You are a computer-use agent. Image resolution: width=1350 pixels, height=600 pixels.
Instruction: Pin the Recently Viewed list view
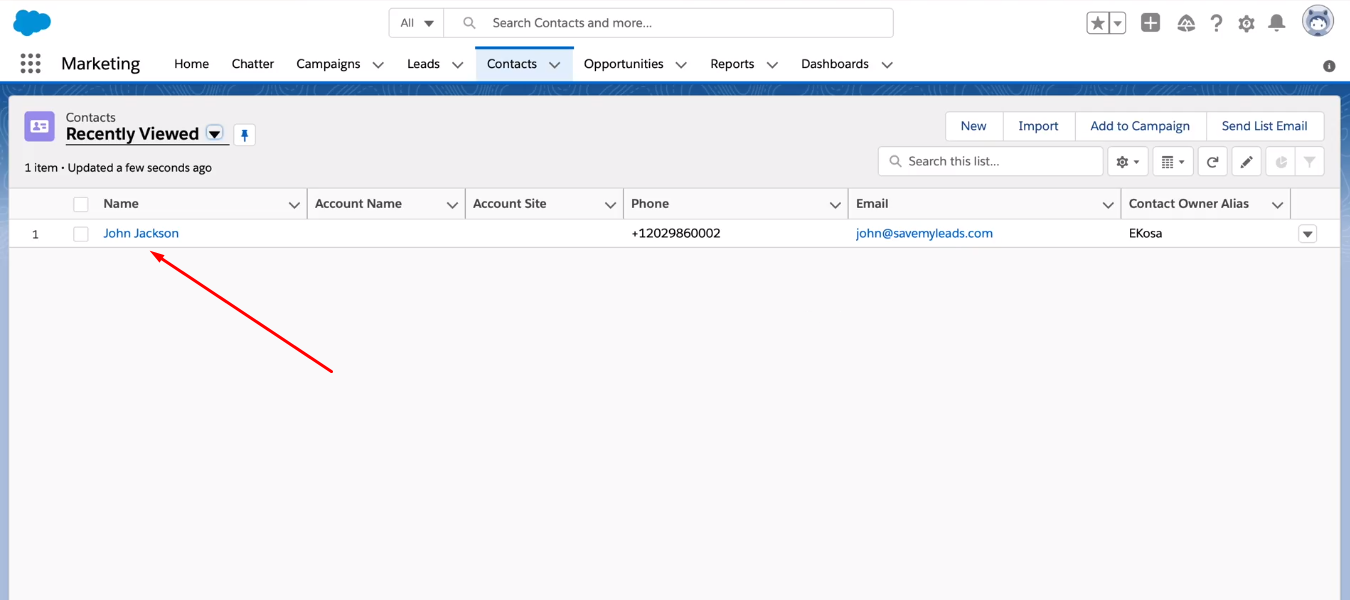point(245,135)
